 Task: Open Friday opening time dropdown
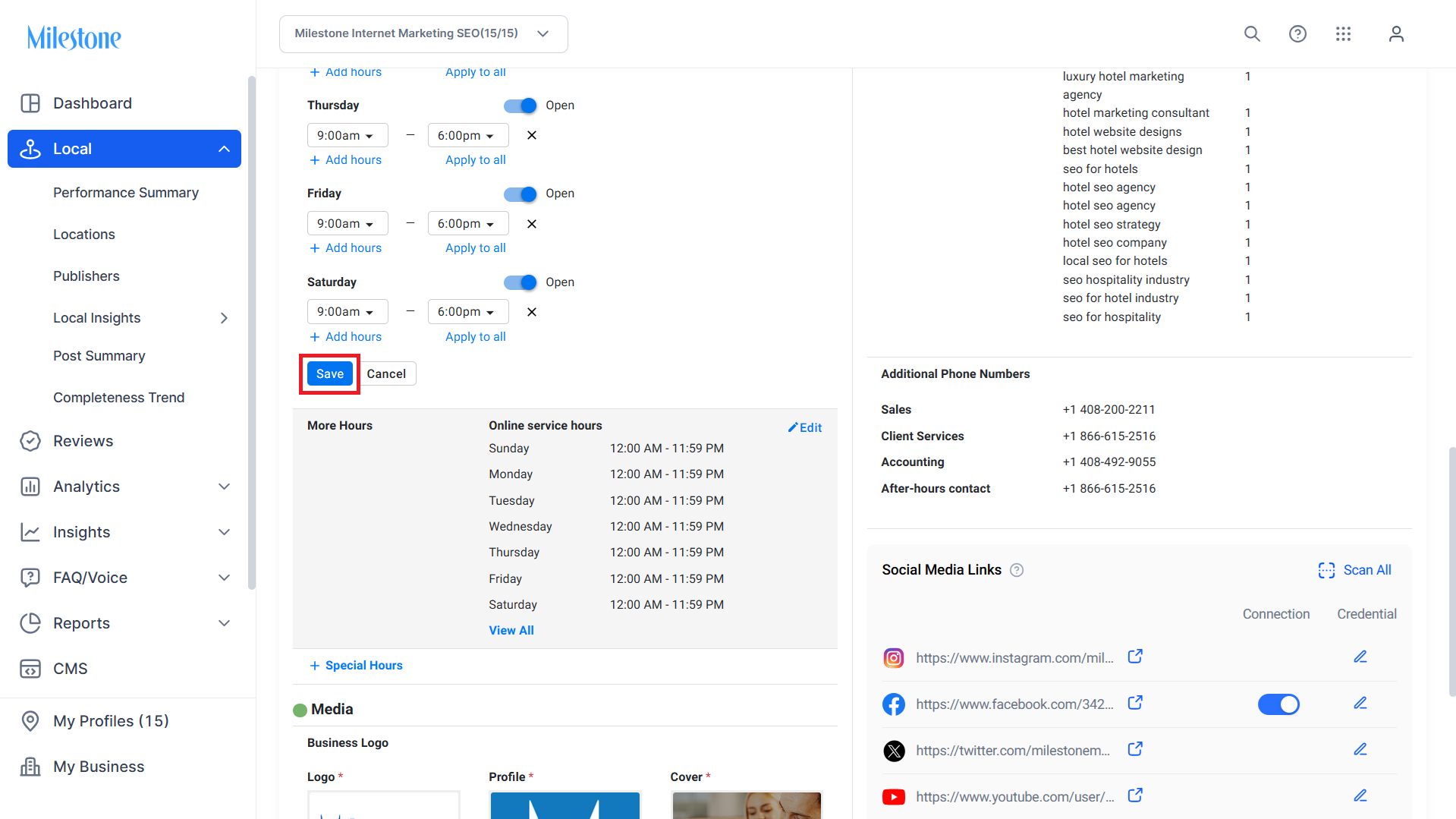tap(347, 223)
